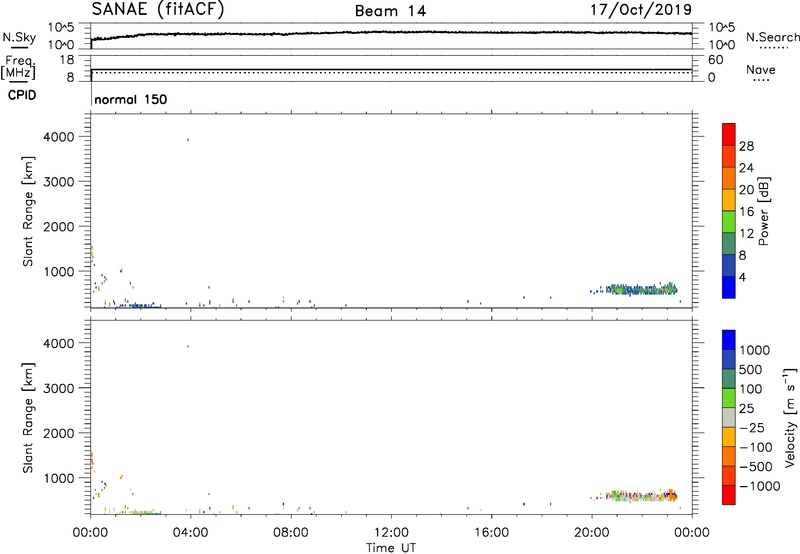This screenshot has height=554, width=800.
Task: Click the N.Sky legend label
Action: pos(19,37)
